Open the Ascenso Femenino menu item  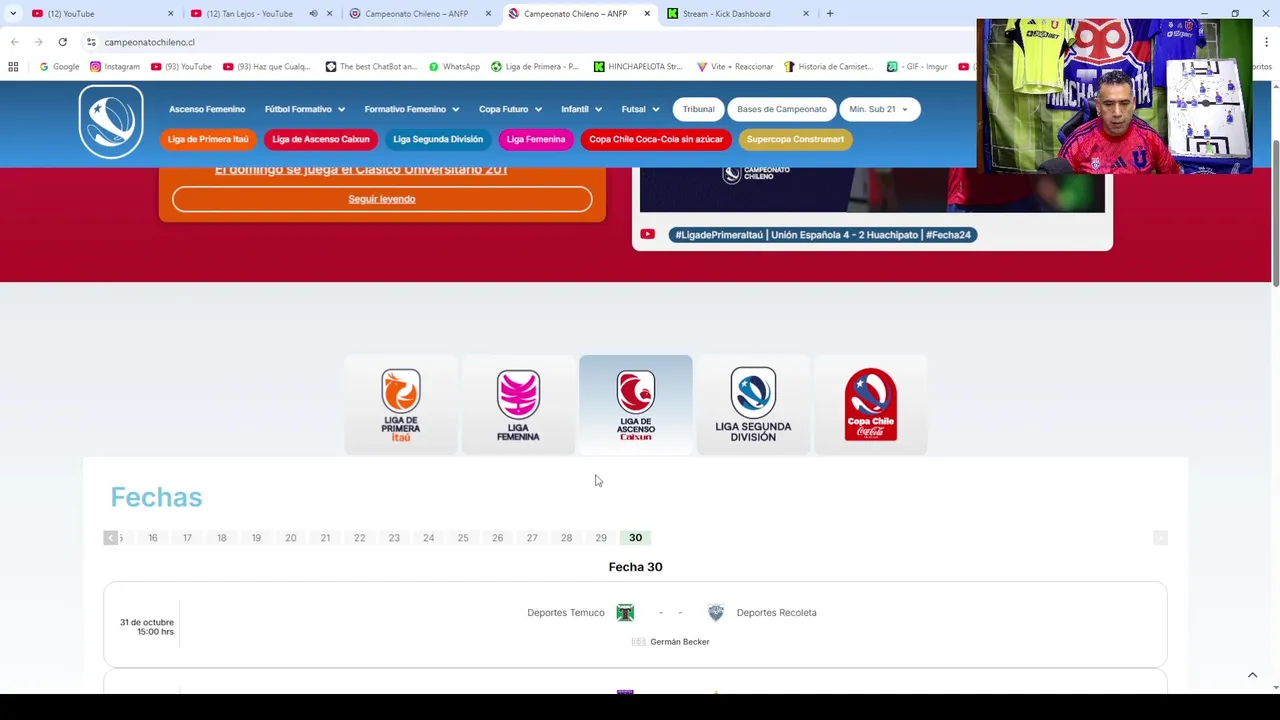tap(207, 109)
